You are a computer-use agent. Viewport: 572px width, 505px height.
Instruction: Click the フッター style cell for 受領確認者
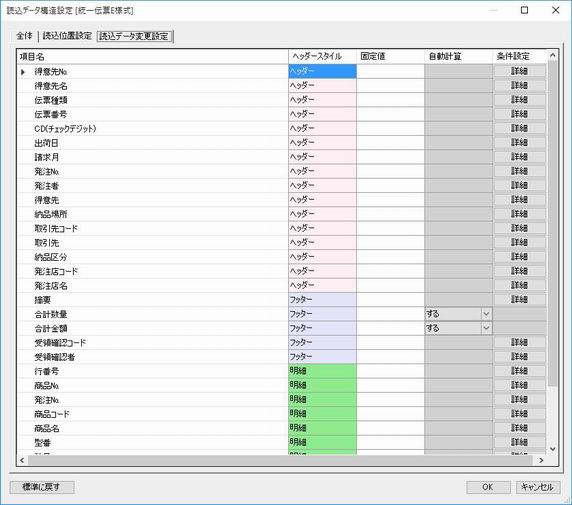coord(322,356)
